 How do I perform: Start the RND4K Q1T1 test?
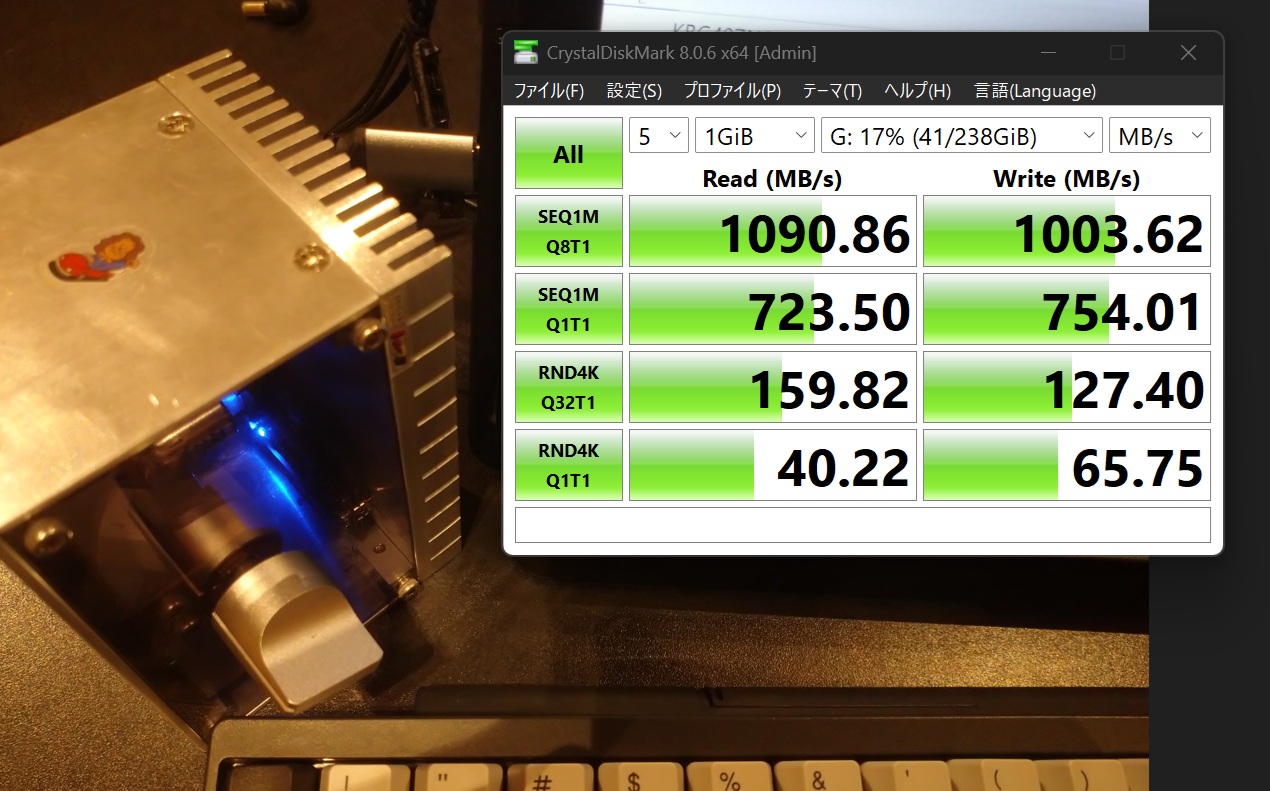click(568, 465)
